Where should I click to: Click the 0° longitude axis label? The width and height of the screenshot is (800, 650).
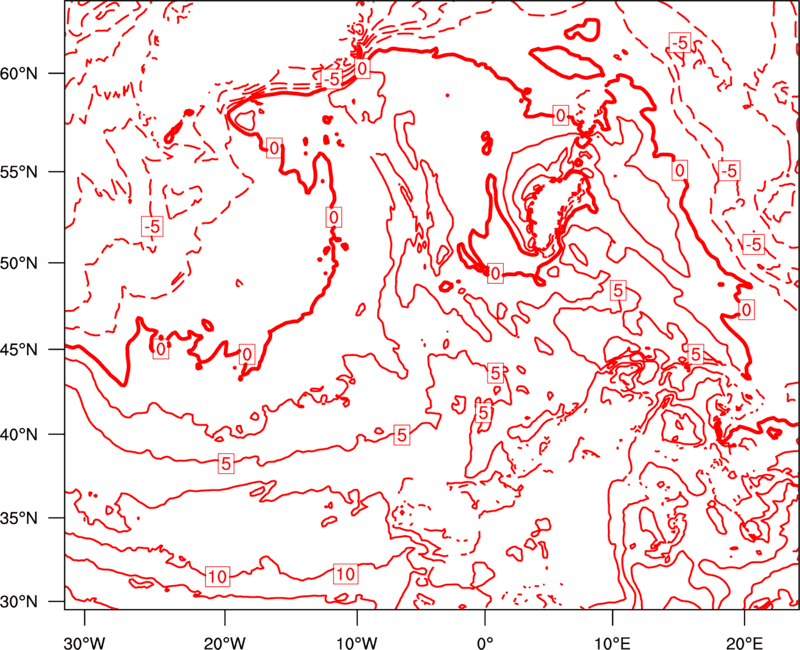(x=484, y=642)
